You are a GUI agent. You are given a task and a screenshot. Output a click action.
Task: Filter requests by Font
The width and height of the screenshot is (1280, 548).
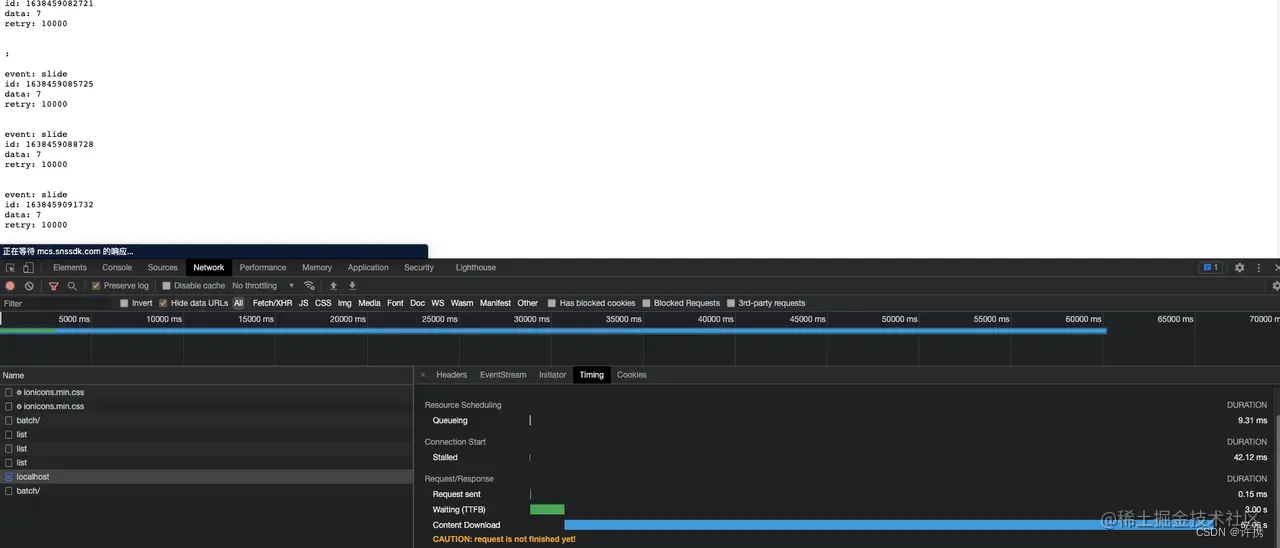[x=396, y=303]
